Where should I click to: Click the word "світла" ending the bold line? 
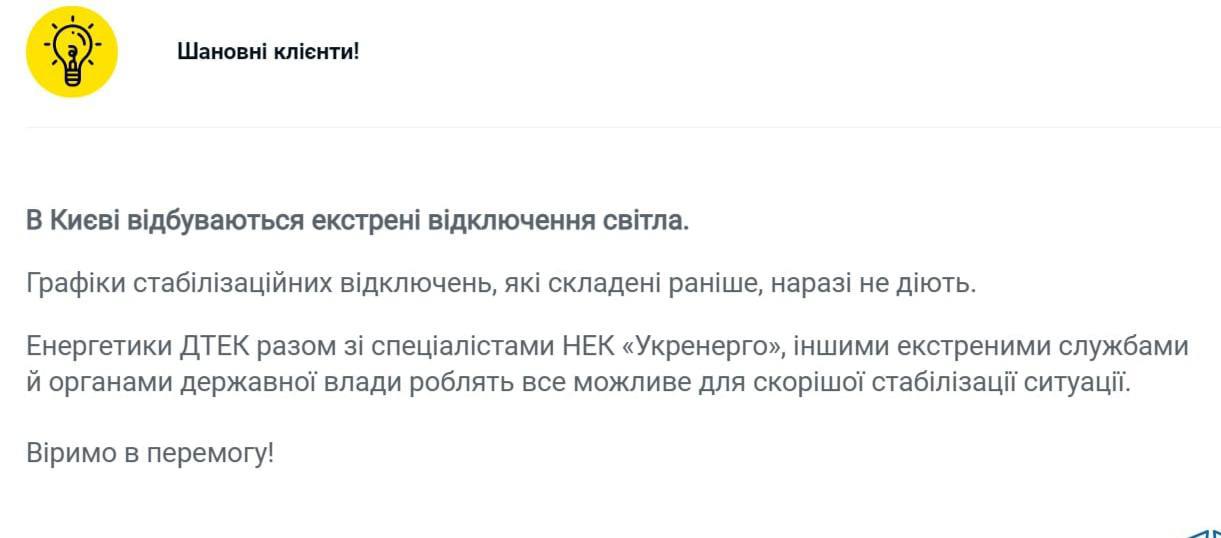click(651, 220)
